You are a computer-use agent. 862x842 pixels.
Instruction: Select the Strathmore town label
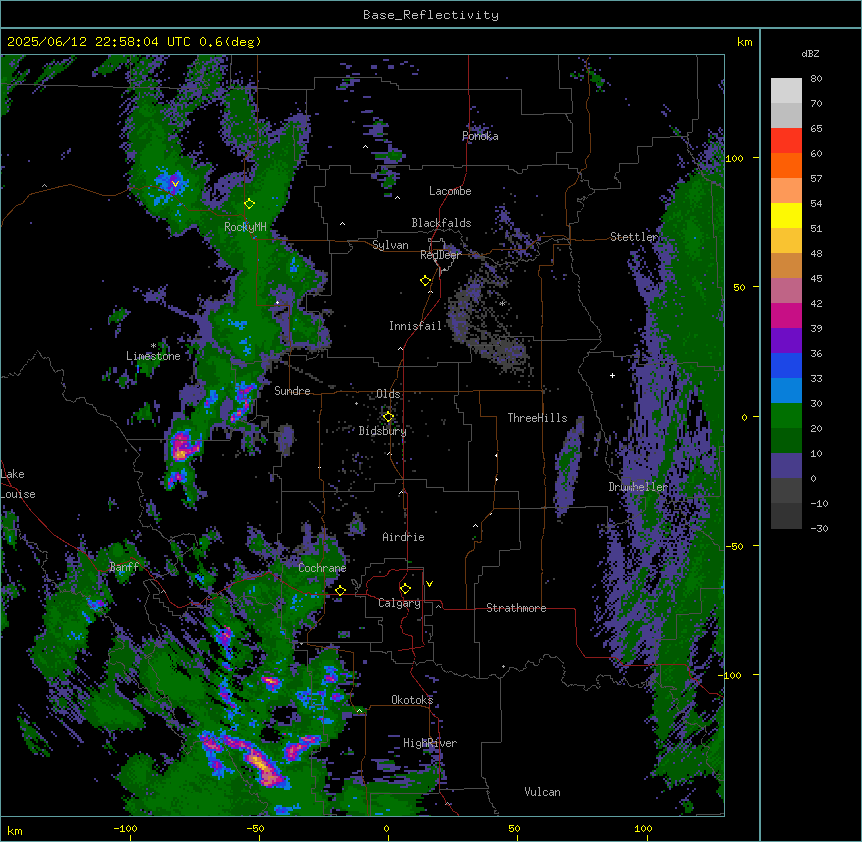pos(516,608)
